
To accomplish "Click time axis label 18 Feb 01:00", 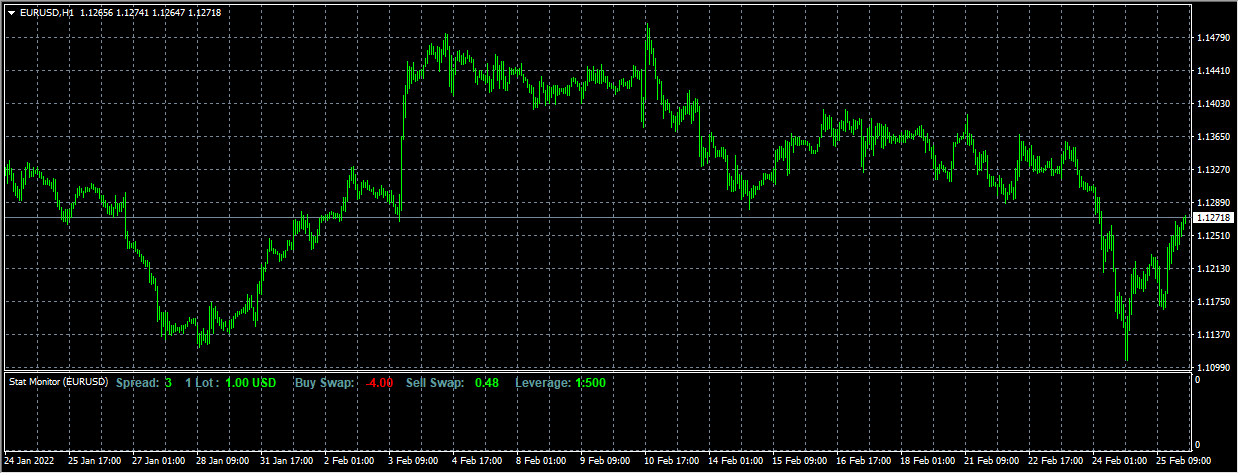I will click(x=925, y=463).
